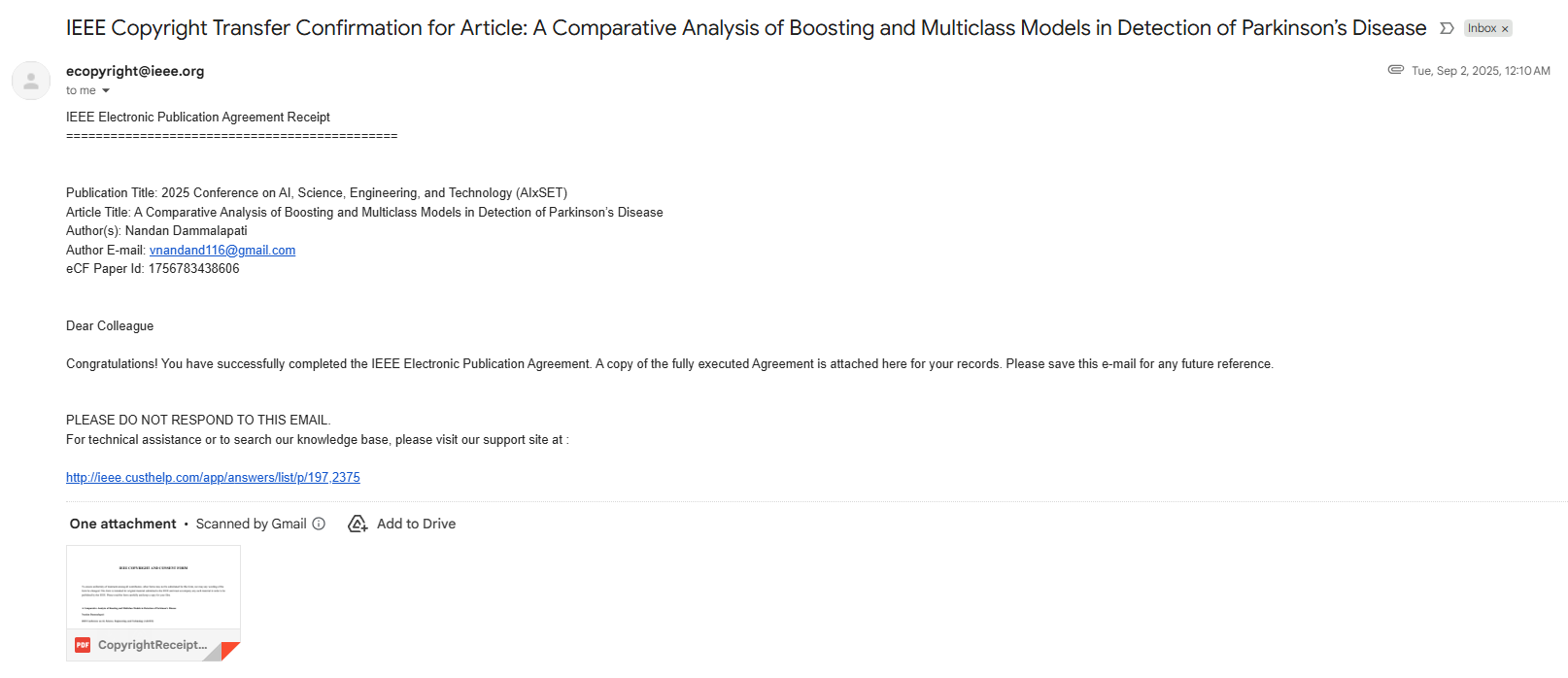Click the 'One attachment' heading
This screenshot has height=678, width=1568.
122,524
